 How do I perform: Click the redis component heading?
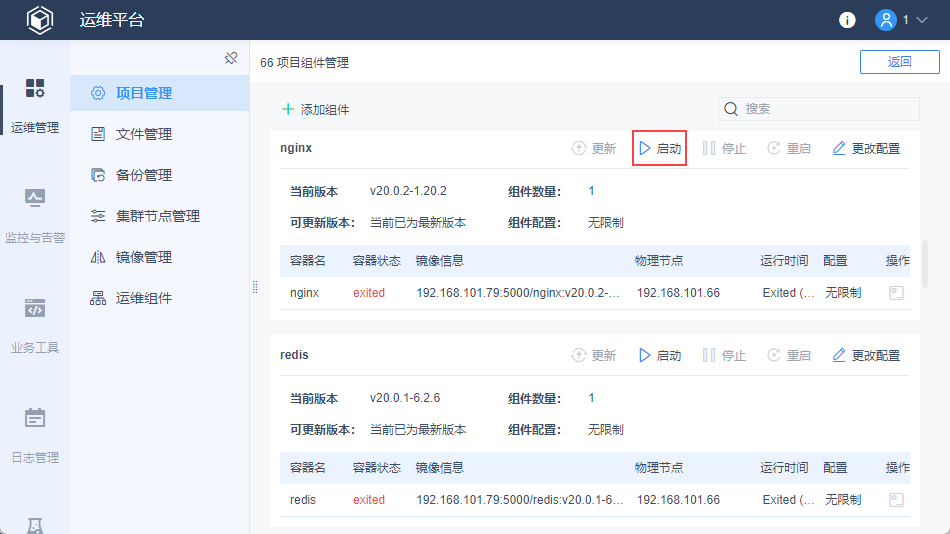coord(294,355)
